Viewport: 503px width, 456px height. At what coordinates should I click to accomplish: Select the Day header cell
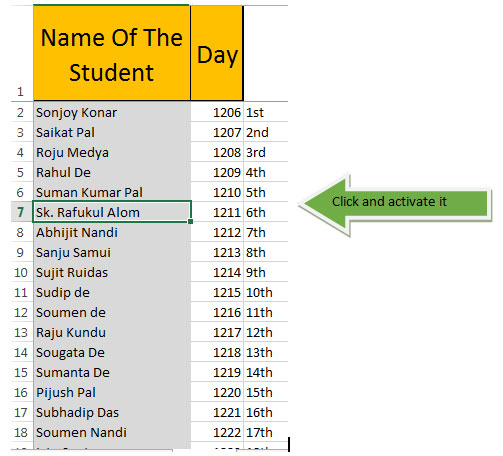(217, 53)
